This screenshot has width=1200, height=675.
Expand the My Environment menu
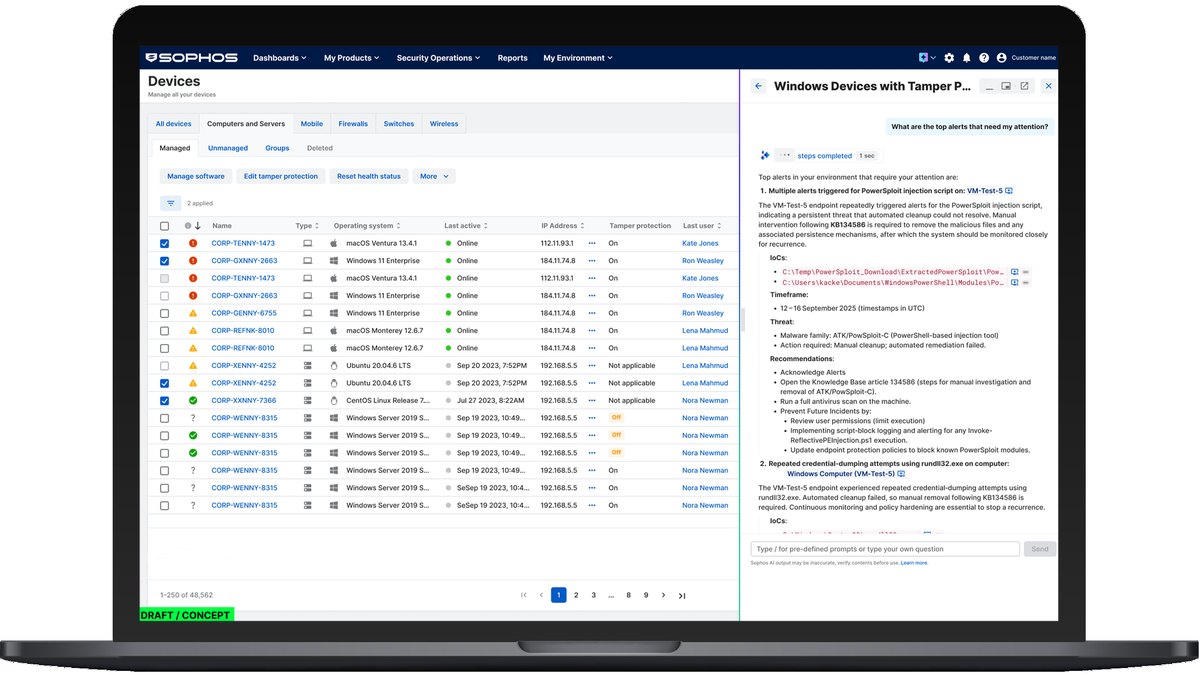pos(577,58)
